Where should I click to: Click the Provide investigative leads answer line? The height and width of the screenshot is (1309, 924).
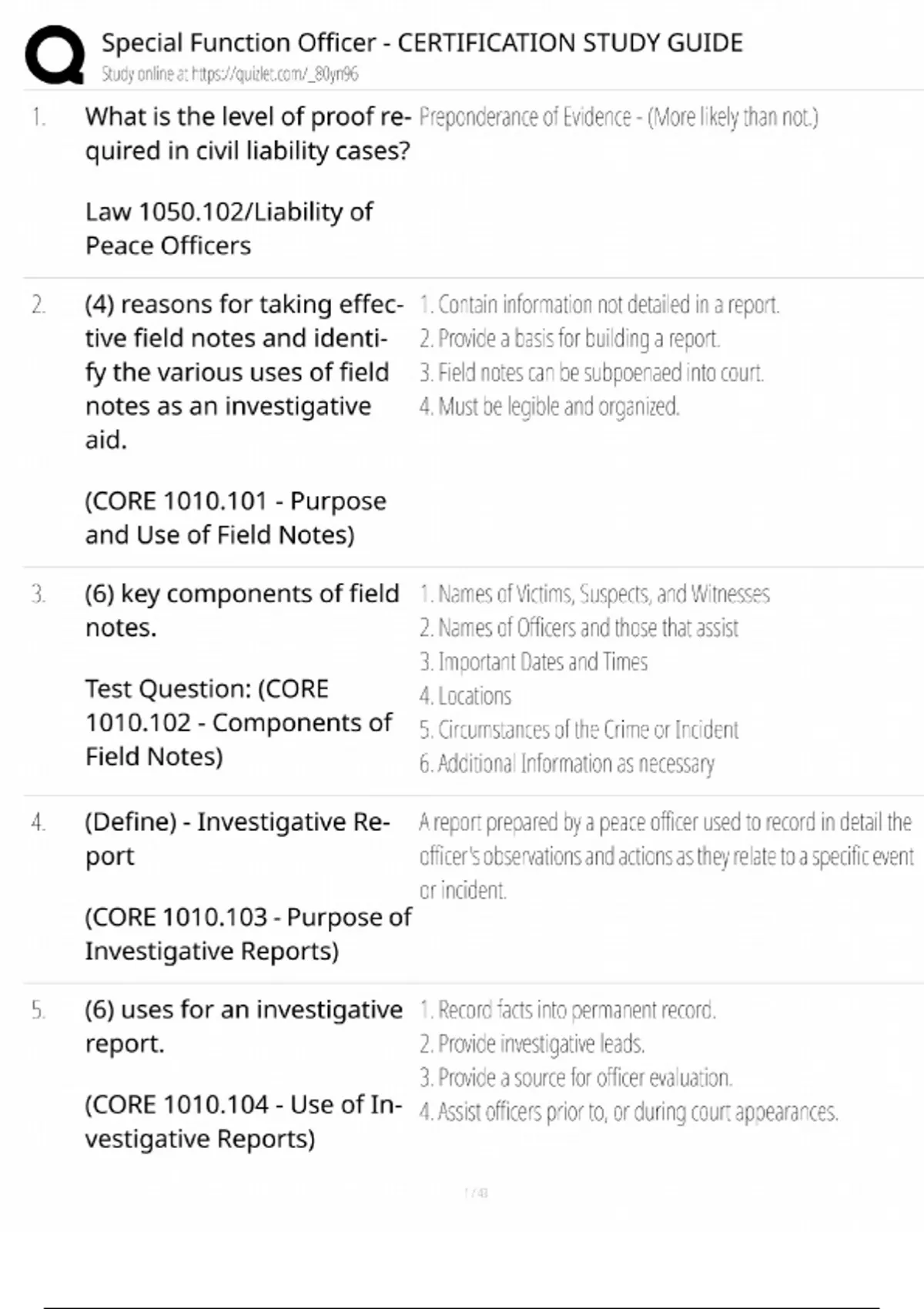[x=532, y=1044]
